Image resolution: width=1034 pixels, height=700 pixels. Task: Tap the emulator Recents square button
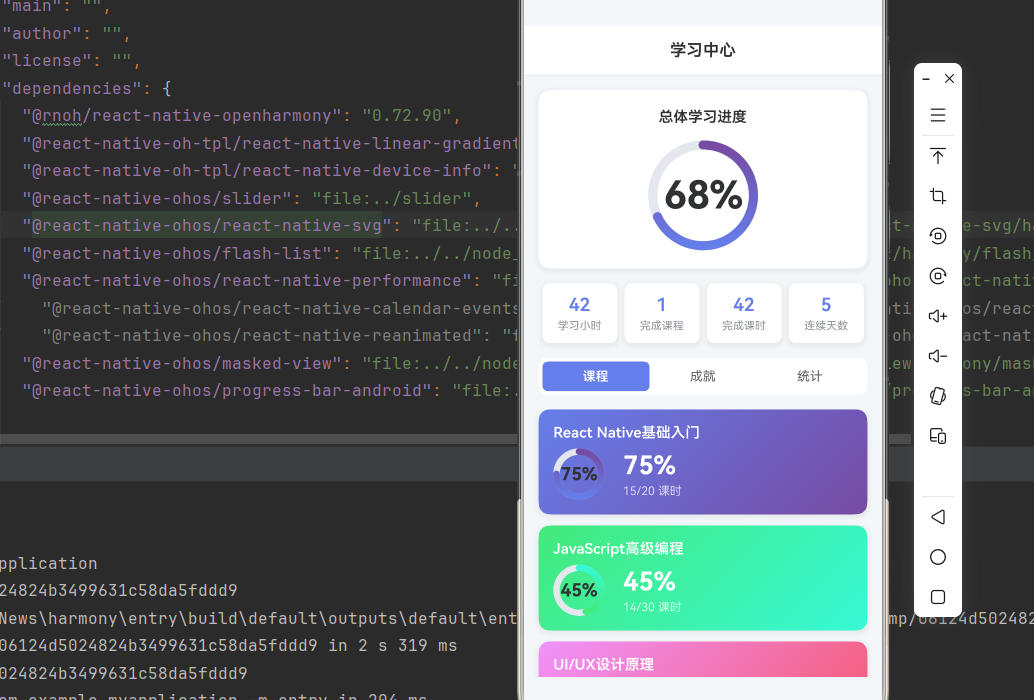point(938,597)
